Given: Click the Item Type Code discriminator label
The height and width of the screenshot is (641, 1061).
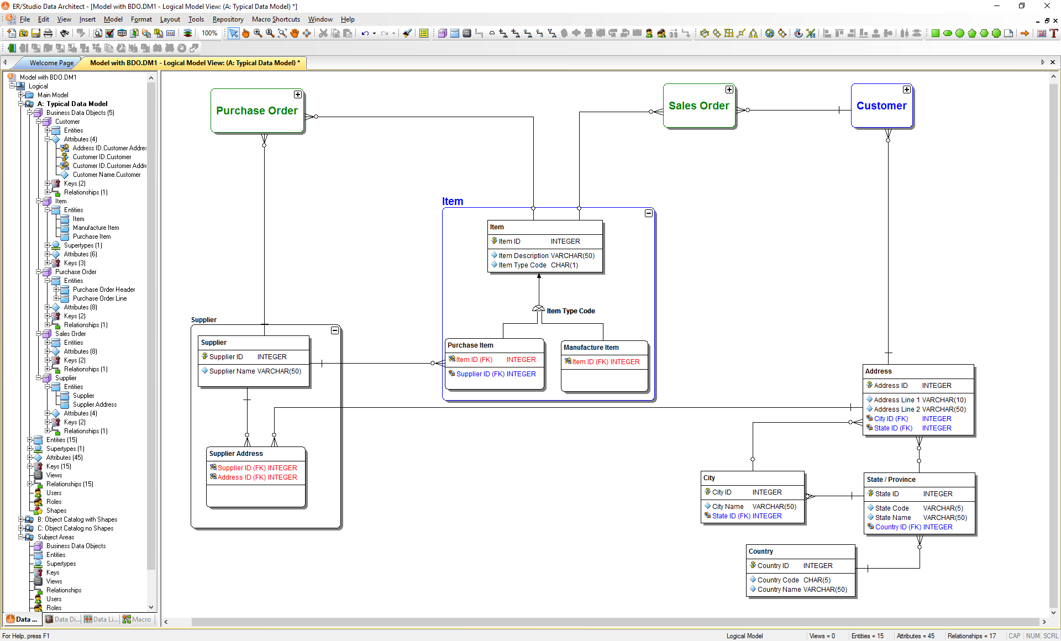Looking at the screenshot, I should [x=570, y=311].
